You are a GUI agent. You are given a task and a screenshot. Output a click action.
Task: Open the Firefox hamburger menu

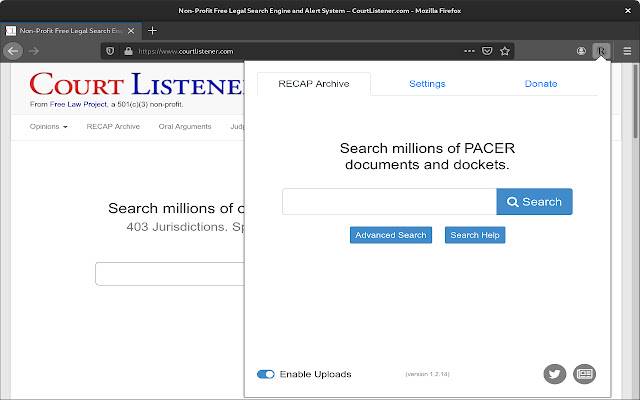tap(627, 50)
